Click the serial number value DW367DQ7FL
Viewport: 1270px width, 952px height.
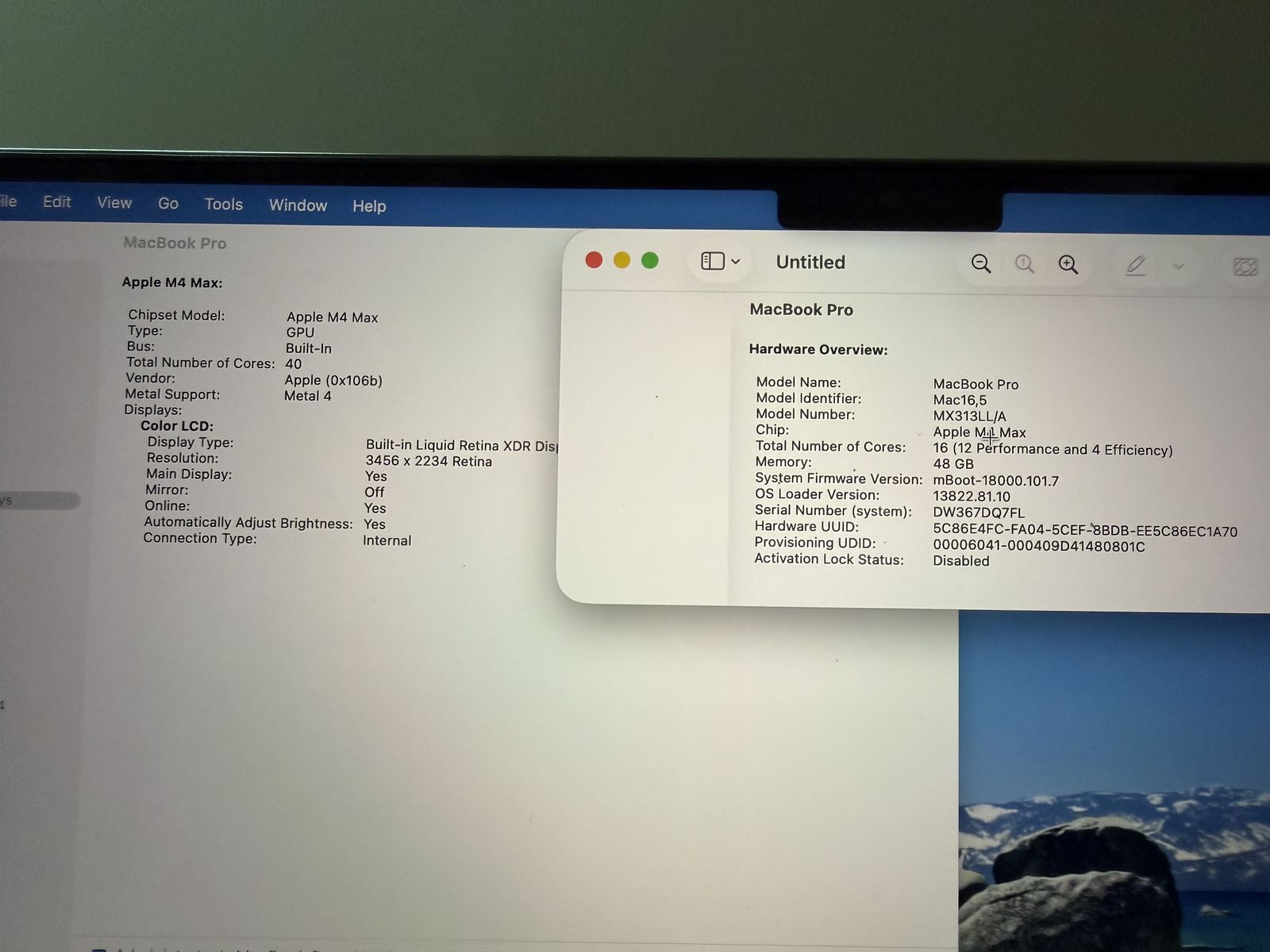(x=979, y=513)
